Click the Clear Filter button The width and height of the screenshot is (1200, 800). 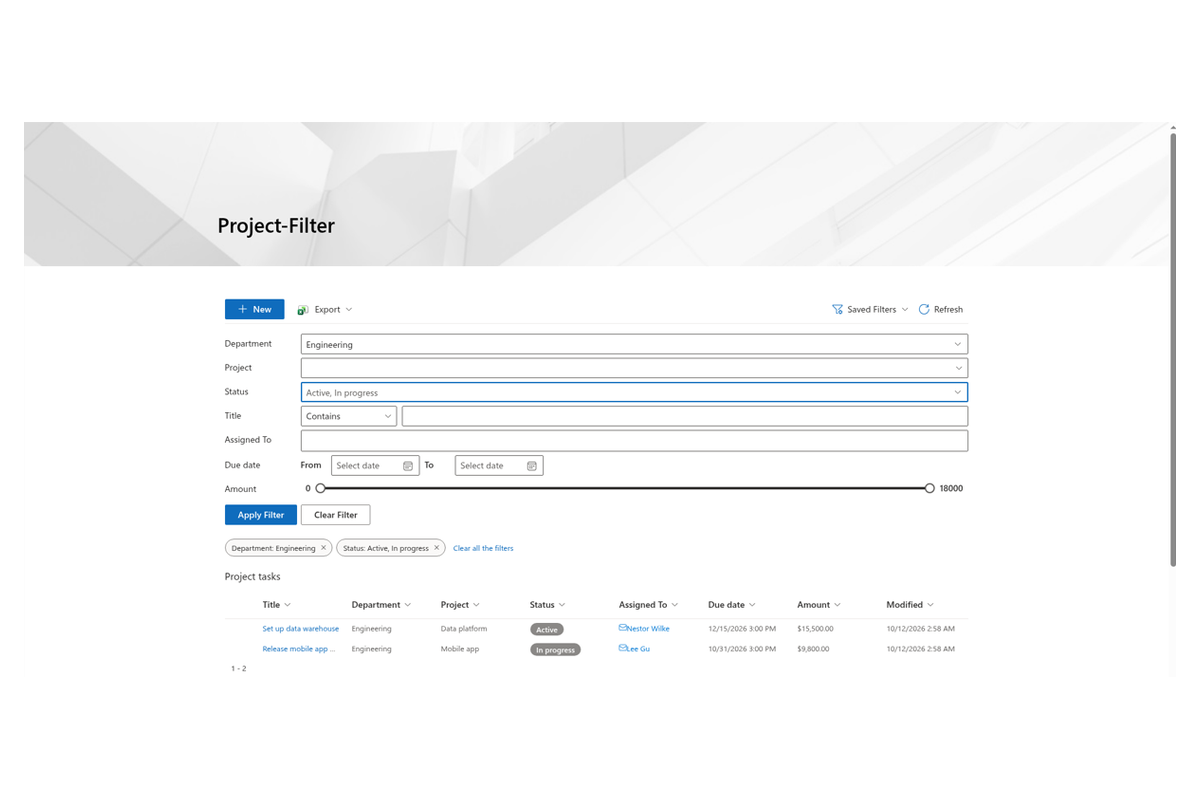(336, 515)
